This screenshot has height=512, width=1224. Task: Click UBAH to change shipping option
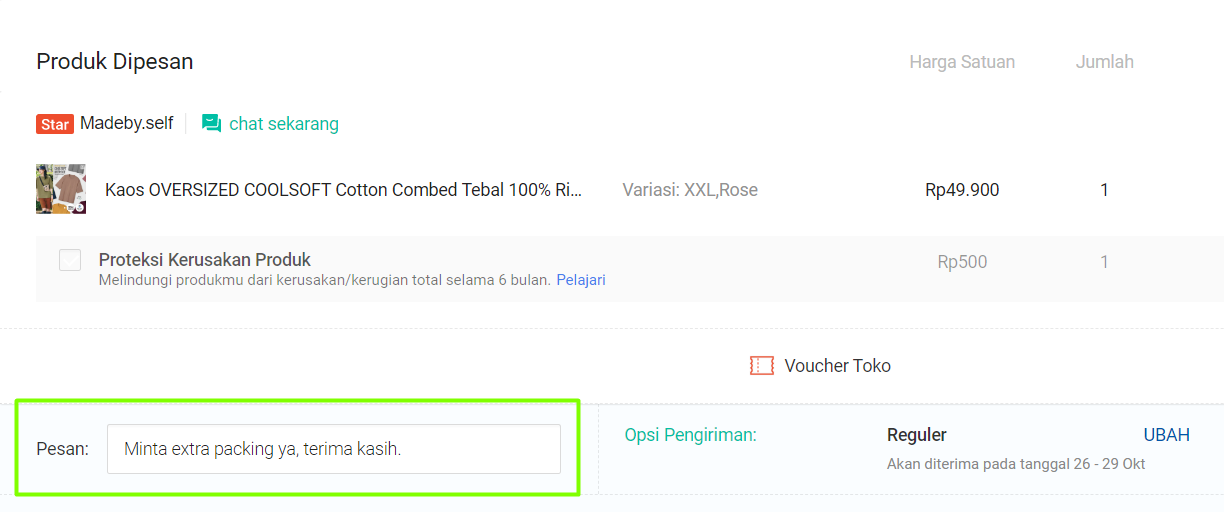[1167, 435]
